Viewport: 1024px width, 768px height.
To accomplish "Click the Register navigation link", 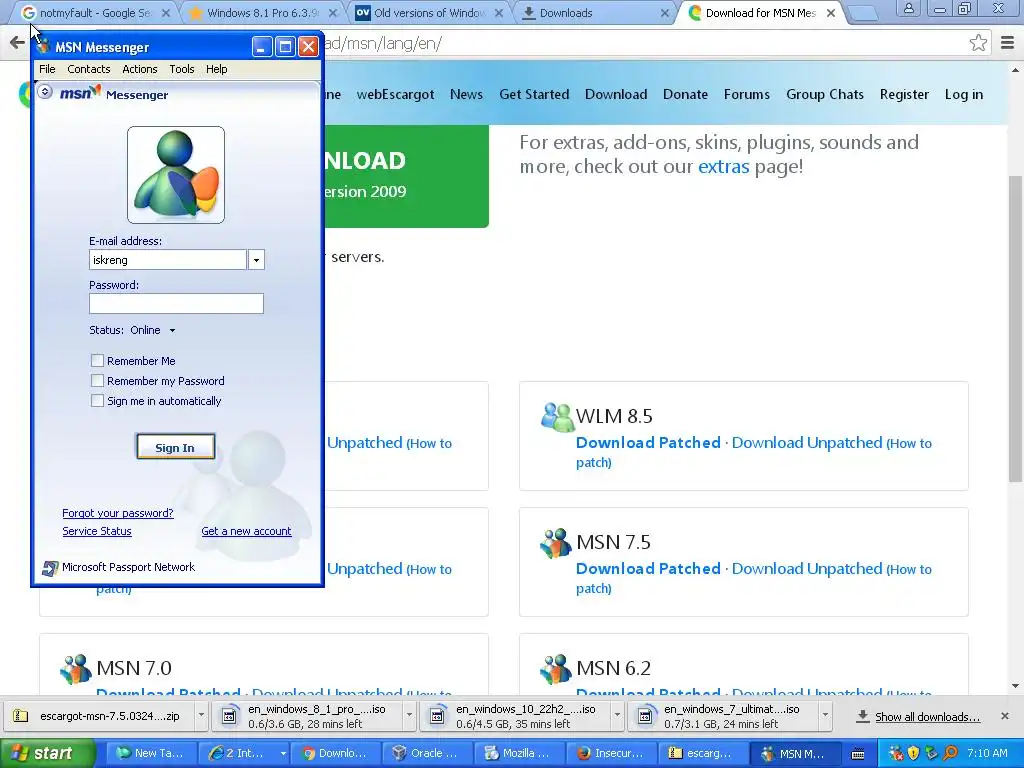I will coord(904,95).
